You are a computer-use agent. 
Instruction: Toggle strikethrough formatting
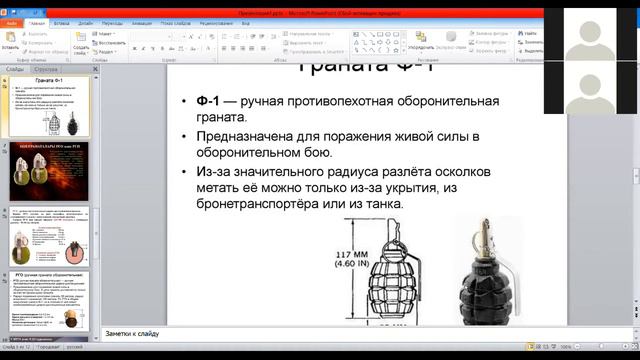171,49
